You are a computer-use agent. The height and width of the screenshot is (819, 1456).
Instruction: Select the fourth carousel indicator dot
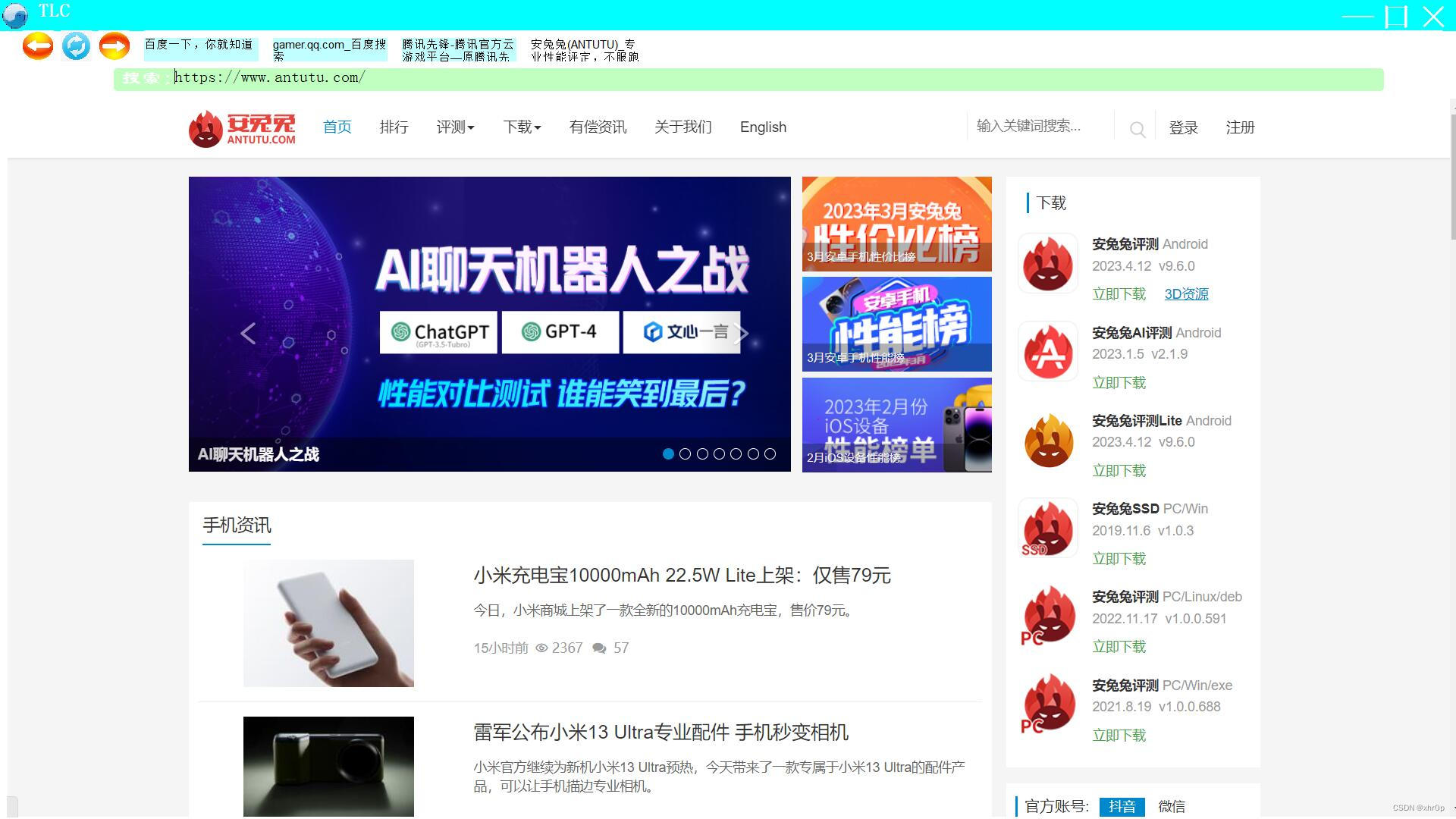[x=719, y=454]
